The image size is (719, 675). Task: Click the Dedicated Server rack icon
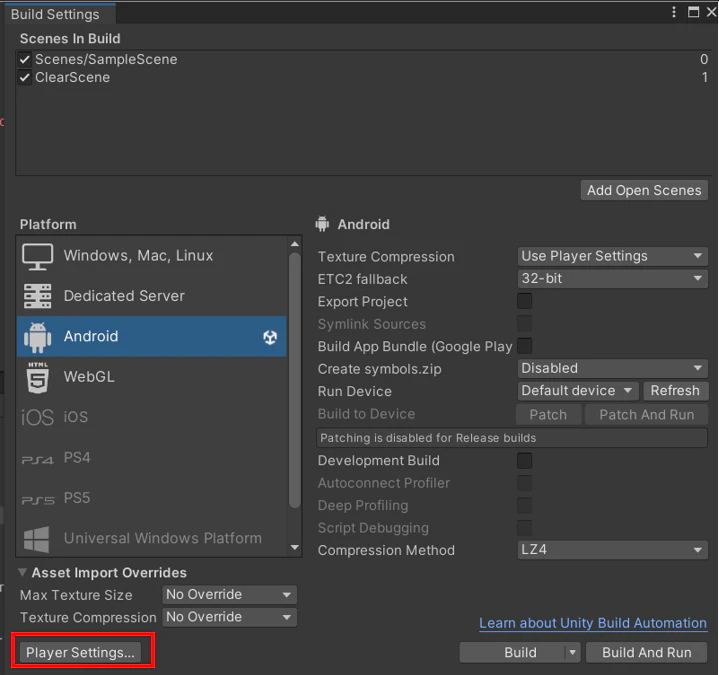click(38, 296)
